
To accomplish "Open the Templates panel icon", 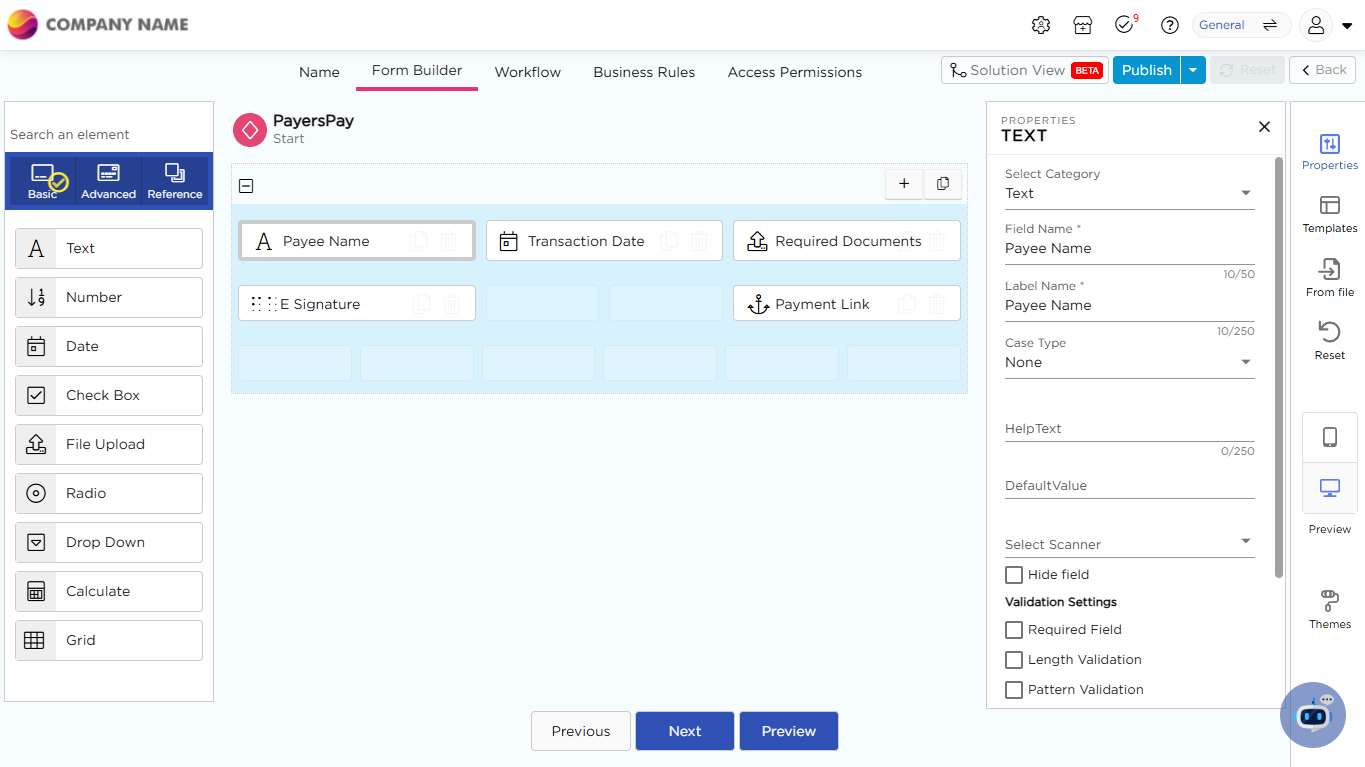I will (x=1329, y=206).
